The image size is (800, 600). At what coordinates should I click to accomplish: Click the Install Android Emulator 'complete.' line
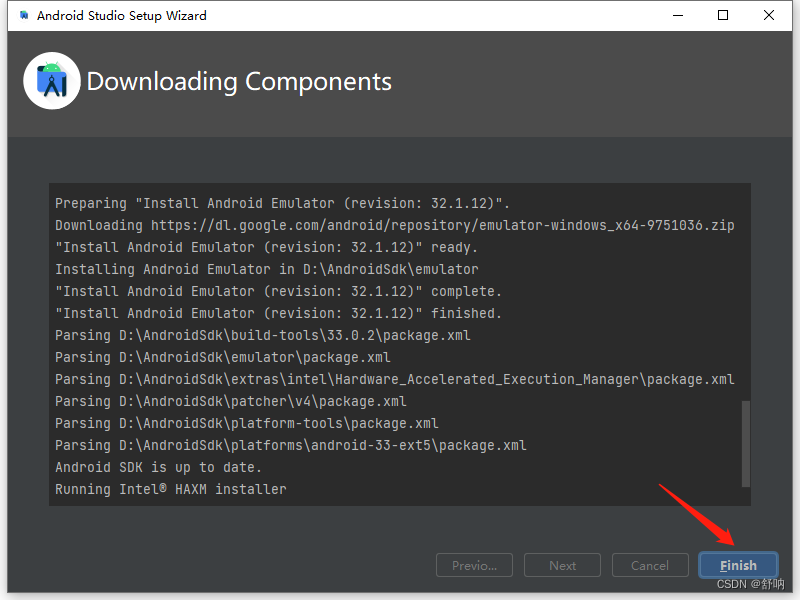coord(278,291)
